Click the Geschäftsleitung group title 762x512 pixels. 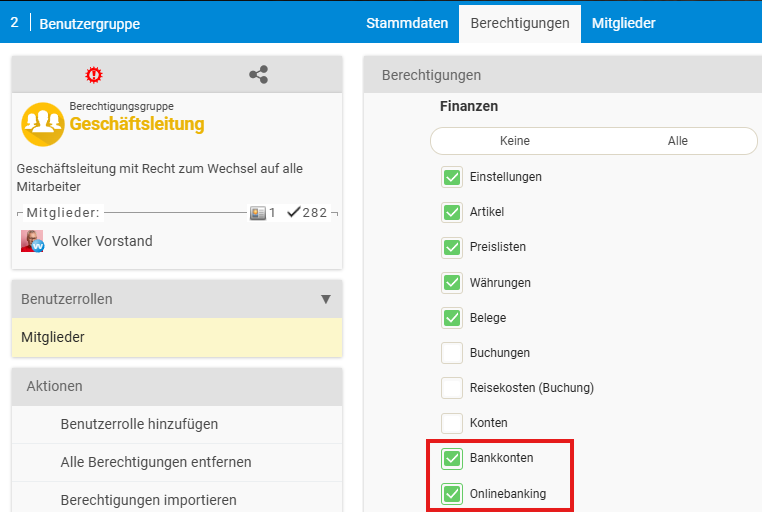click(137, 124)
